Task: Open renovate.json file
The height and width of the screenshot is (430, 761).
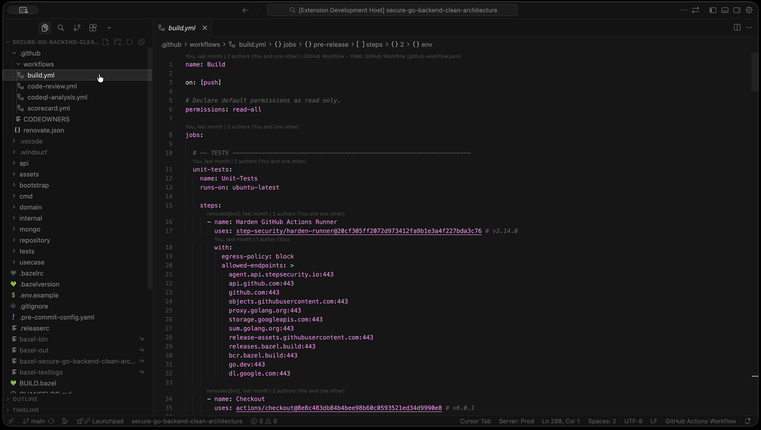Action: (78, 130)
